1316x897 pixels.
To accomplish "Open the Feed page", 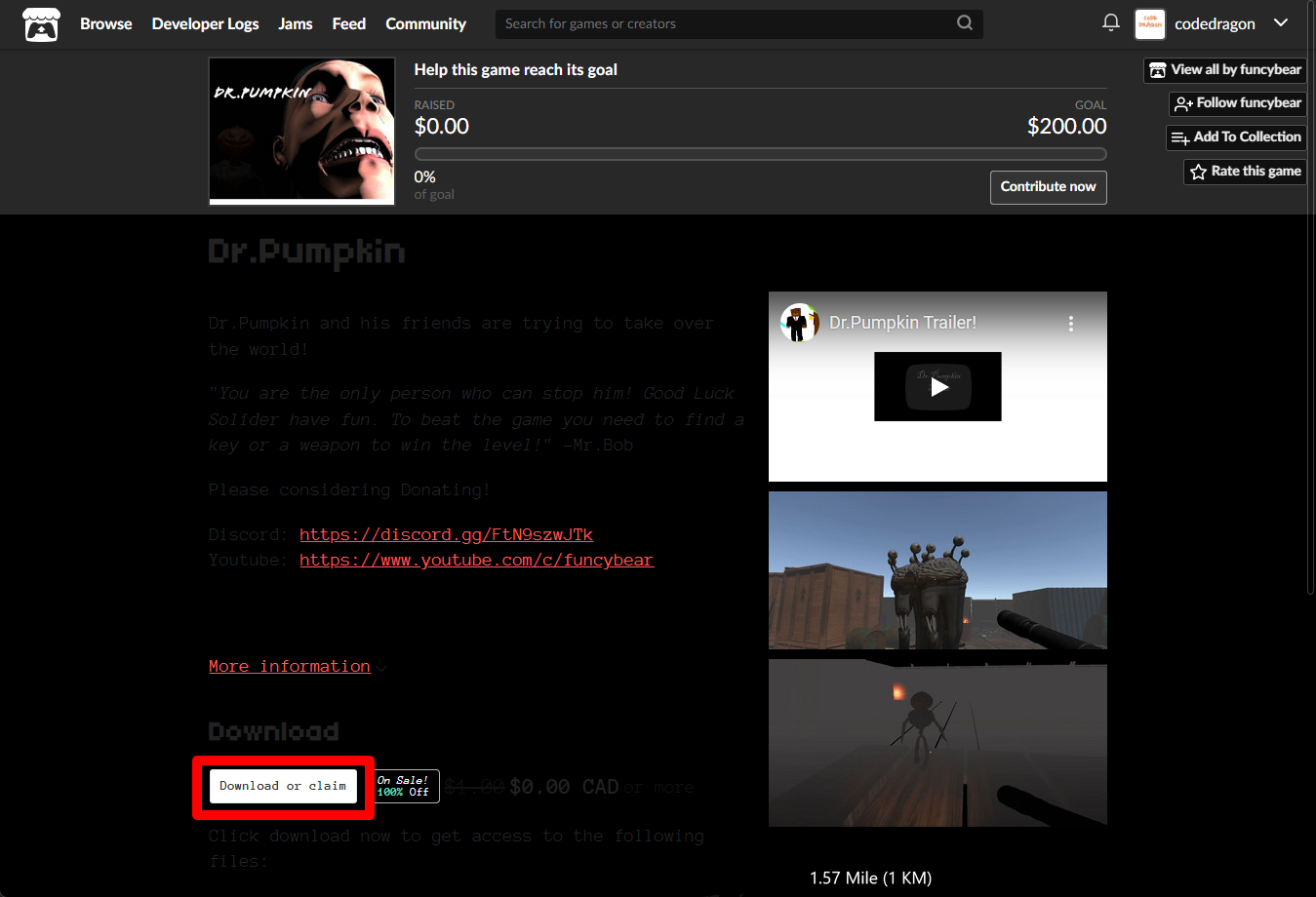I will click(x=348, y=23).
